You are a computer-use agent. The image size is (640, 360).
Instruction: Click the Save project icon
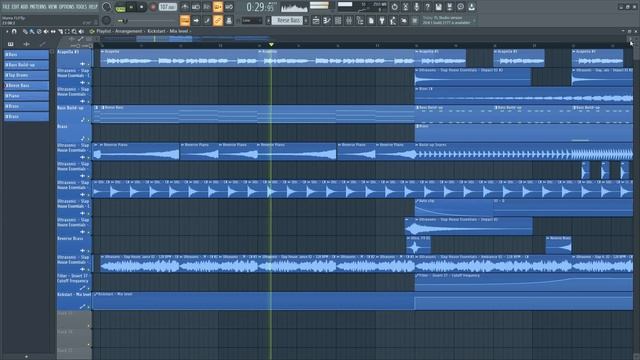click(438, 7)
